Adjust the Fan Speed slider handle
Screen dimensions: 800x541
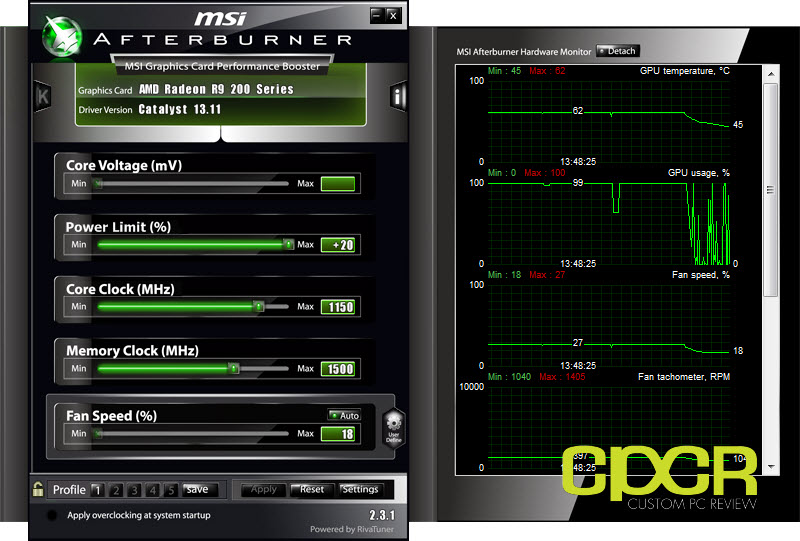click(98, 434)
